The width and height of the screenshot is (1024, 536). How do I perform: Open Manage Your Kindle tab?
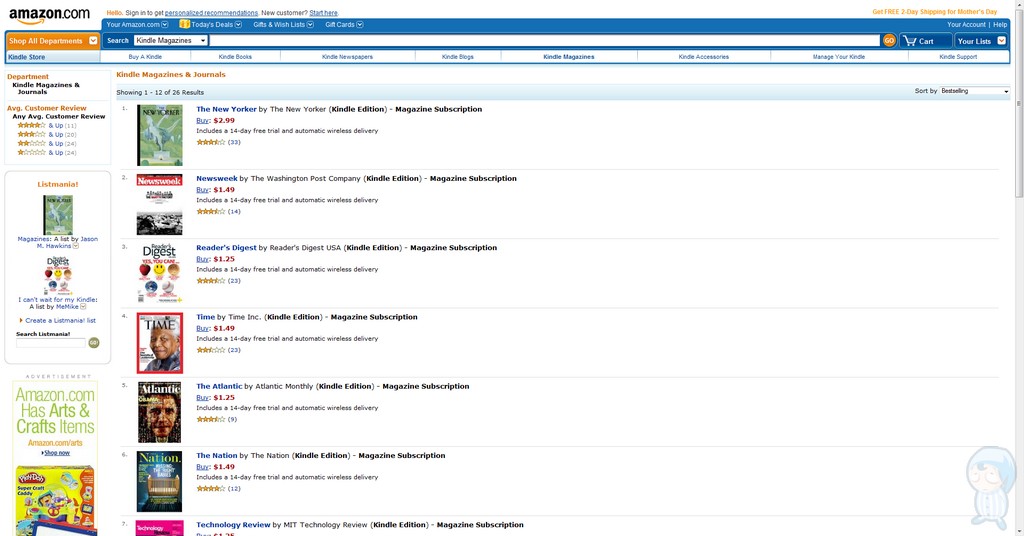[839, 57]
